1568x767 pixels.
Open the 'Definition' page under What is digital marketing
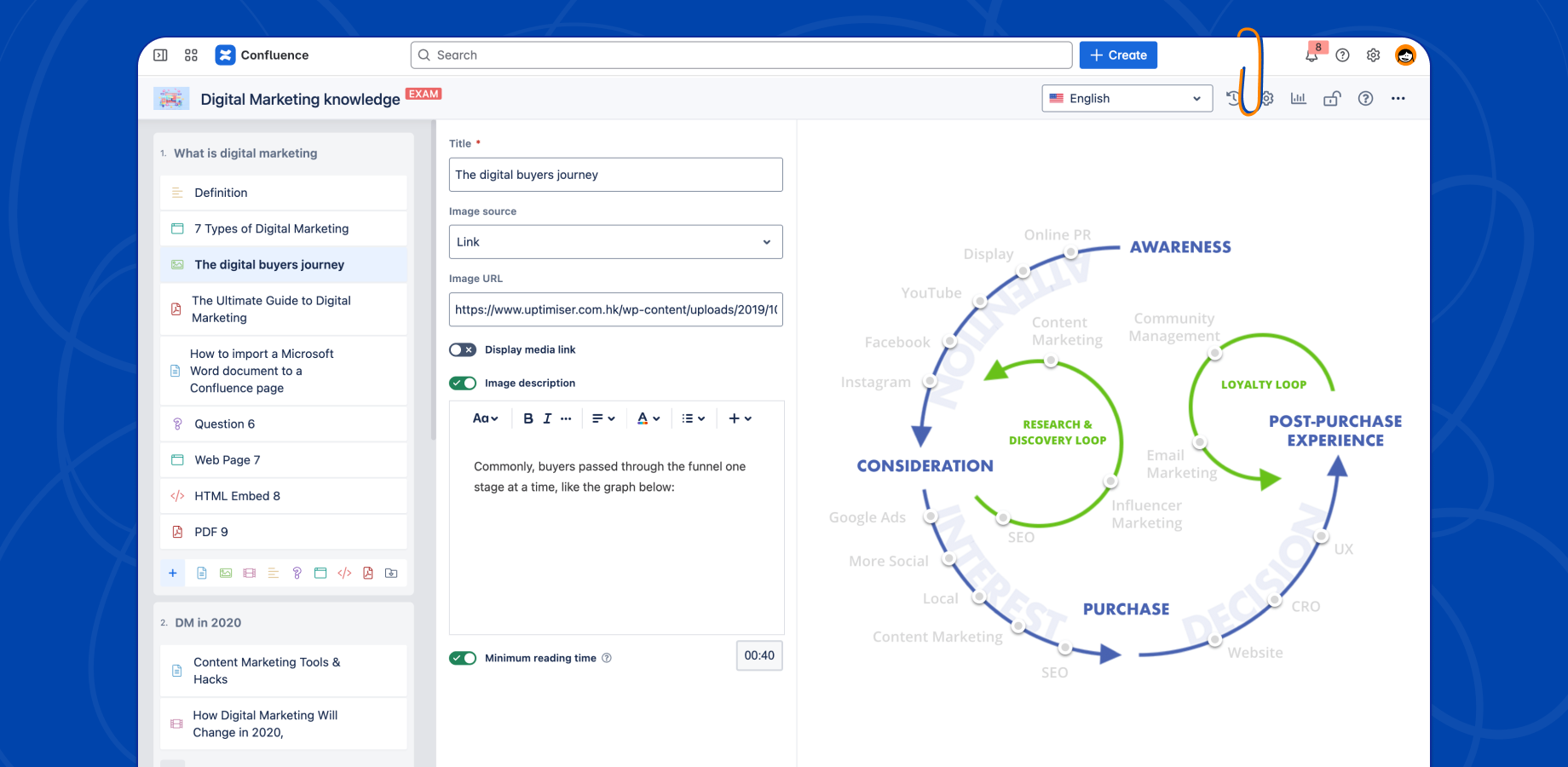(220, 193)
